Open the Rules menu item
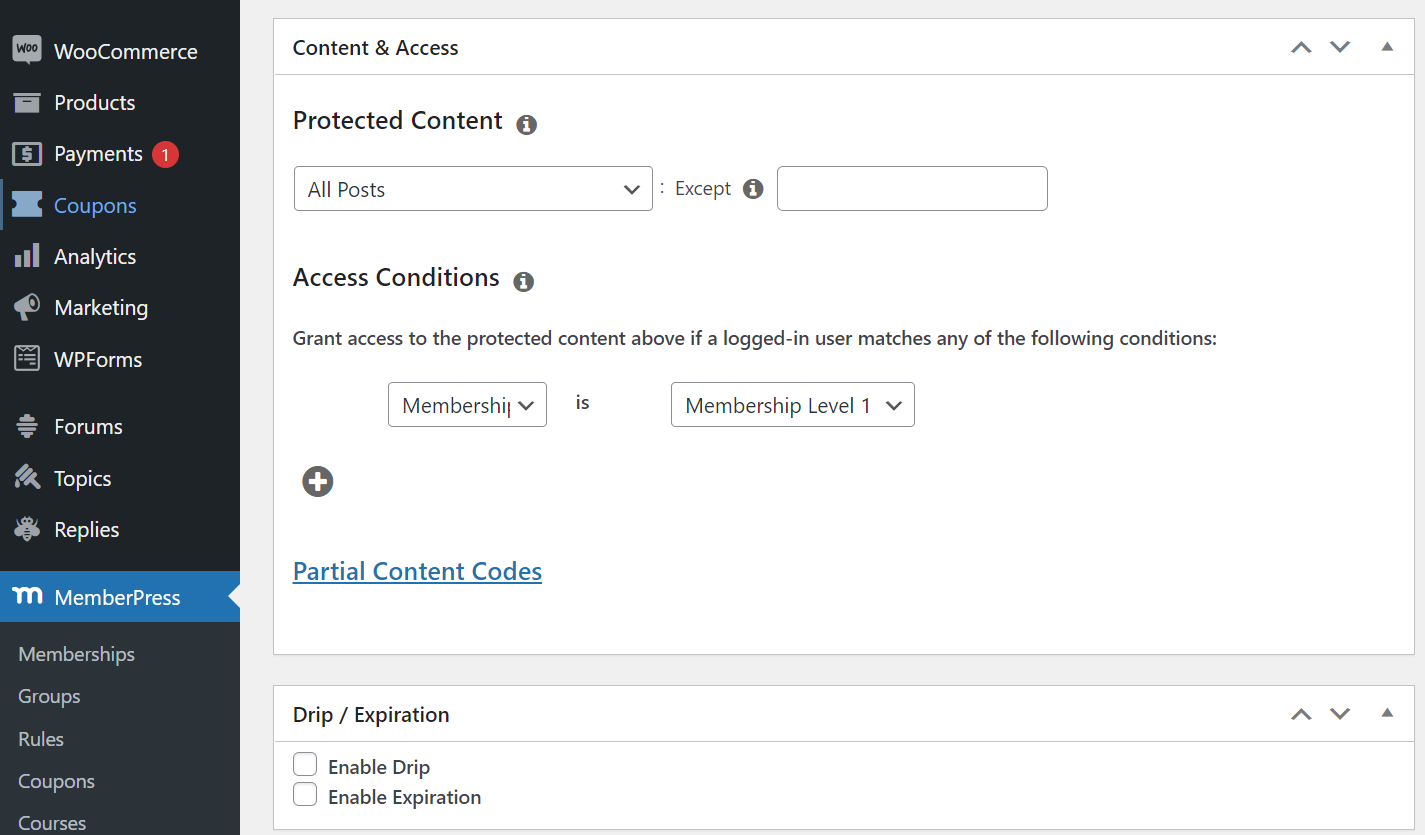Viewport: 1425px width, 835px height. point(40,739)
